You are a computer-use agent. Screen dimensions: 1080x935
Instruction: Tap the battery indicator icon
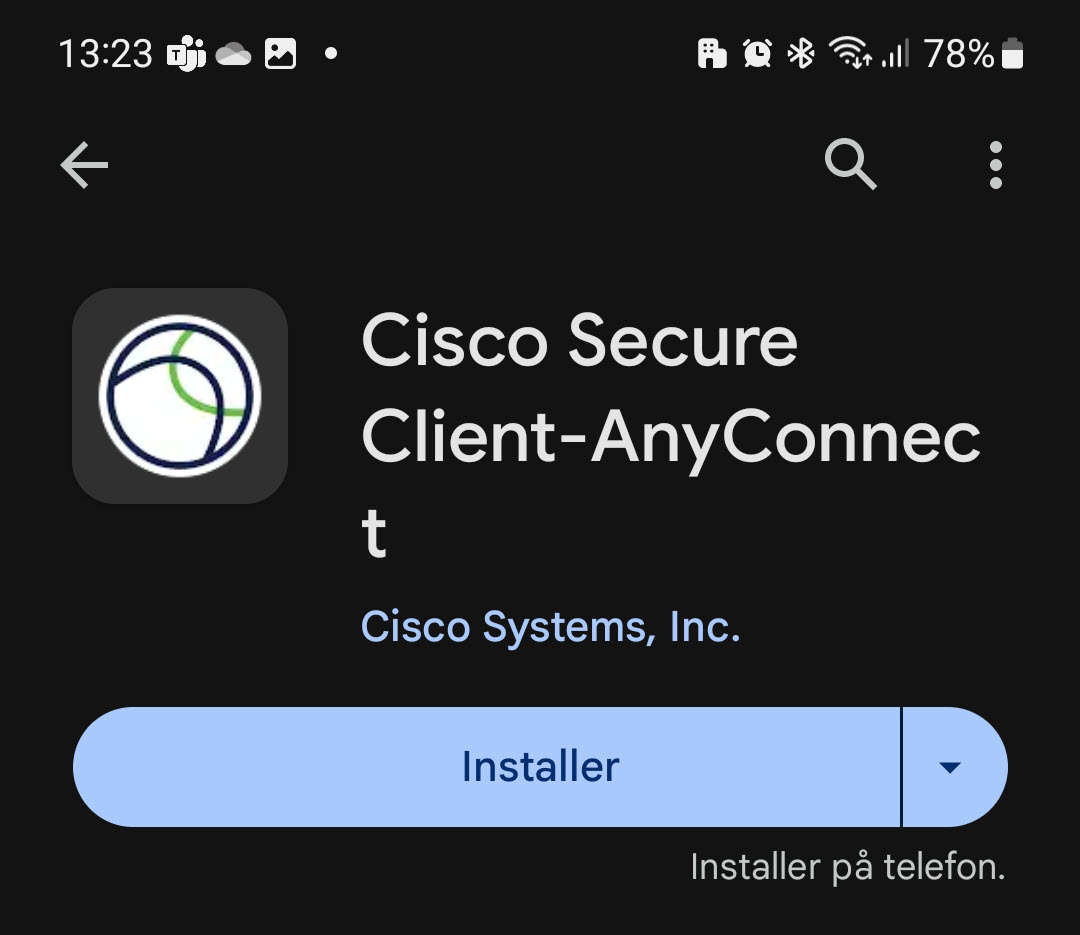1012,53
